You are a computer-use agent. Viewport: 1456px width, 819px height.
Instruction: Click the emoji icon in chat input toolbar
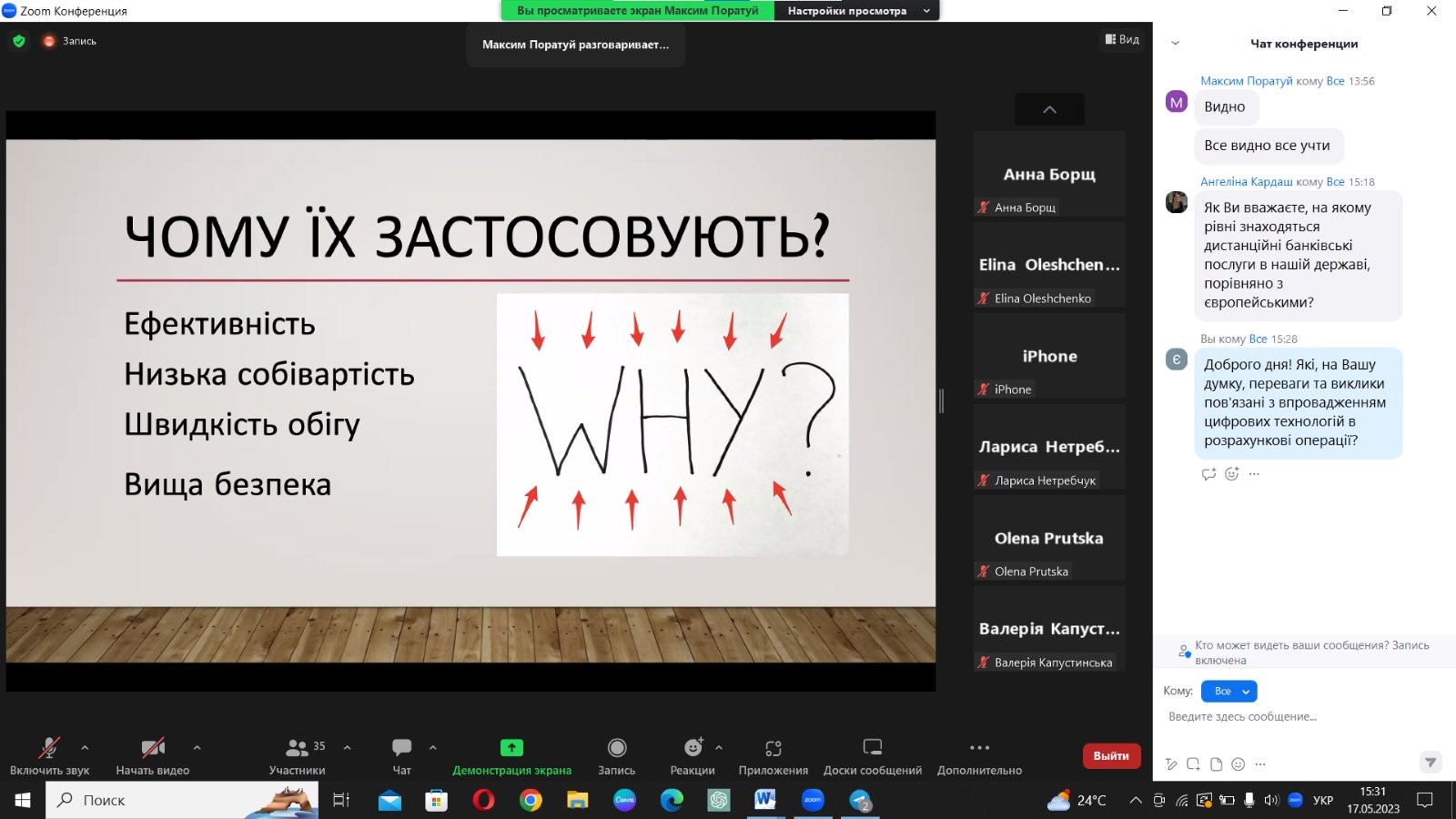coord(1238,764)
